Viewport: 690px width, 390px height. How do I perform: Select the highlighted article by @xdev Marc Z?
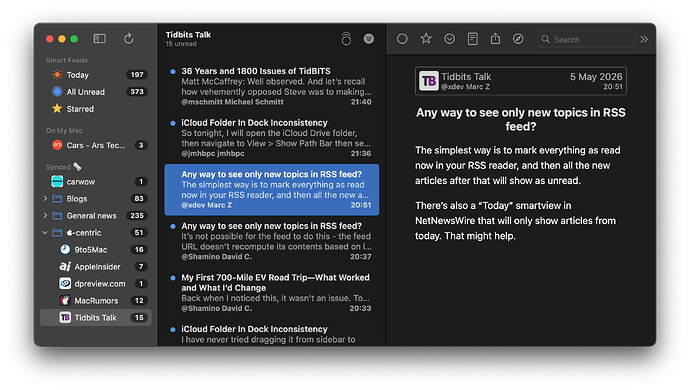(272, 190)
